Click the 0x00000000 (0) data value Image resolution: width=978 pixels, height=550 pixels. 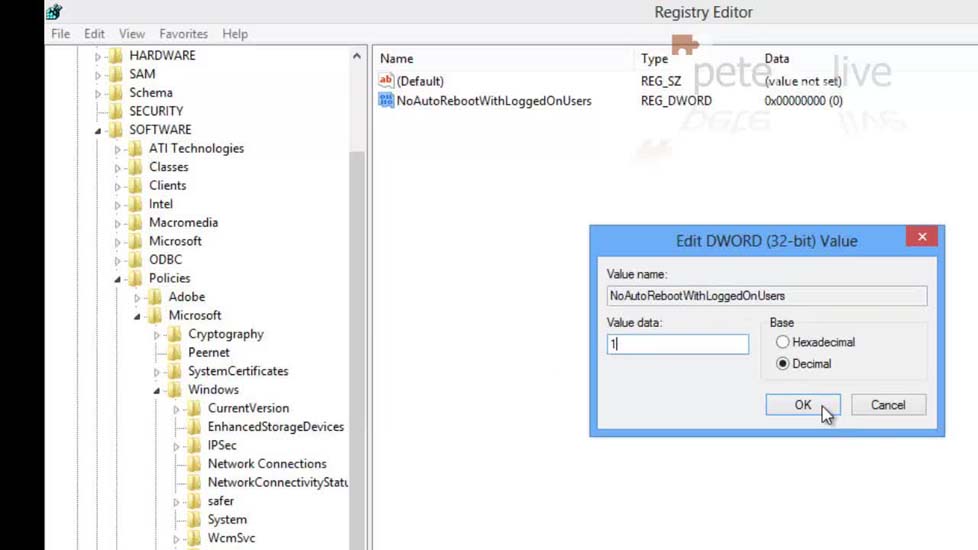pos(803,100)
